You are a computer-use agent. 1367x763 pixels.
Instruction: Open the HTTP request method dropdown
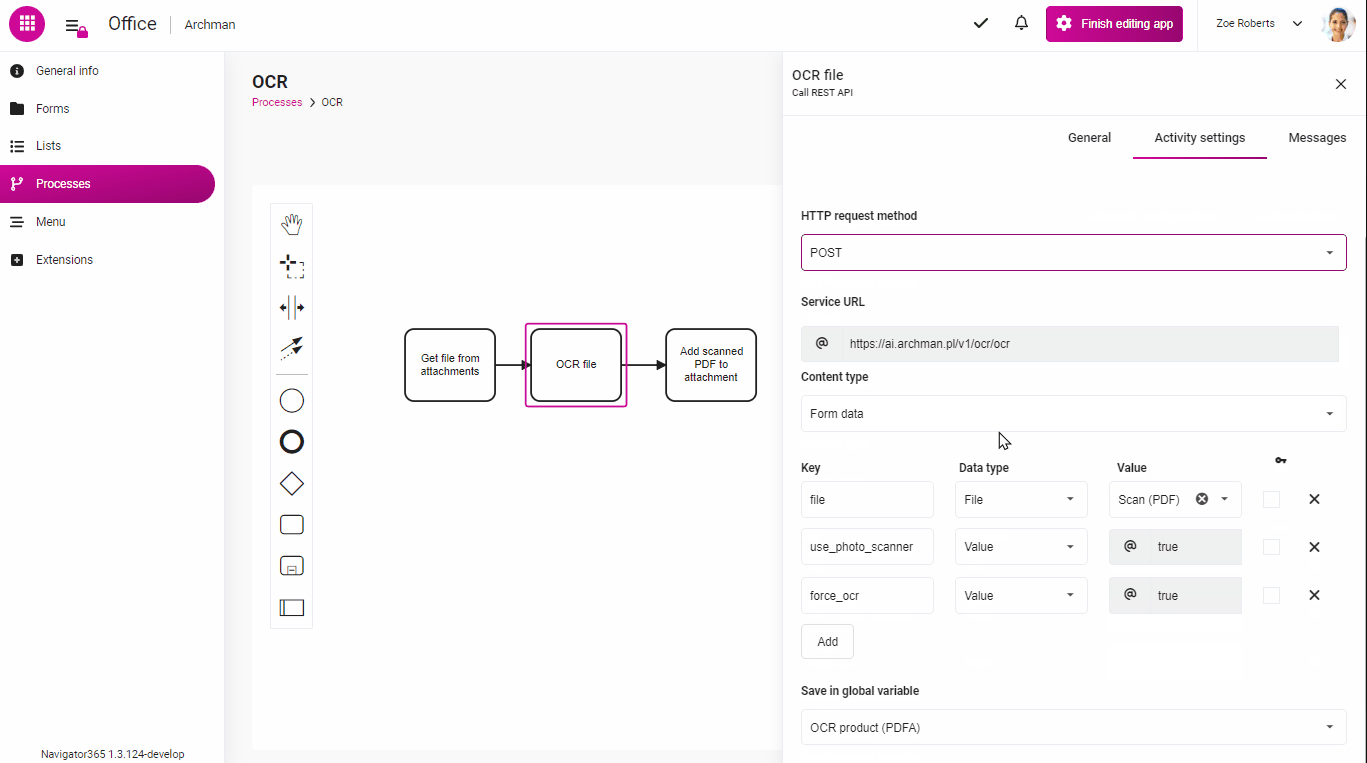1073,253
